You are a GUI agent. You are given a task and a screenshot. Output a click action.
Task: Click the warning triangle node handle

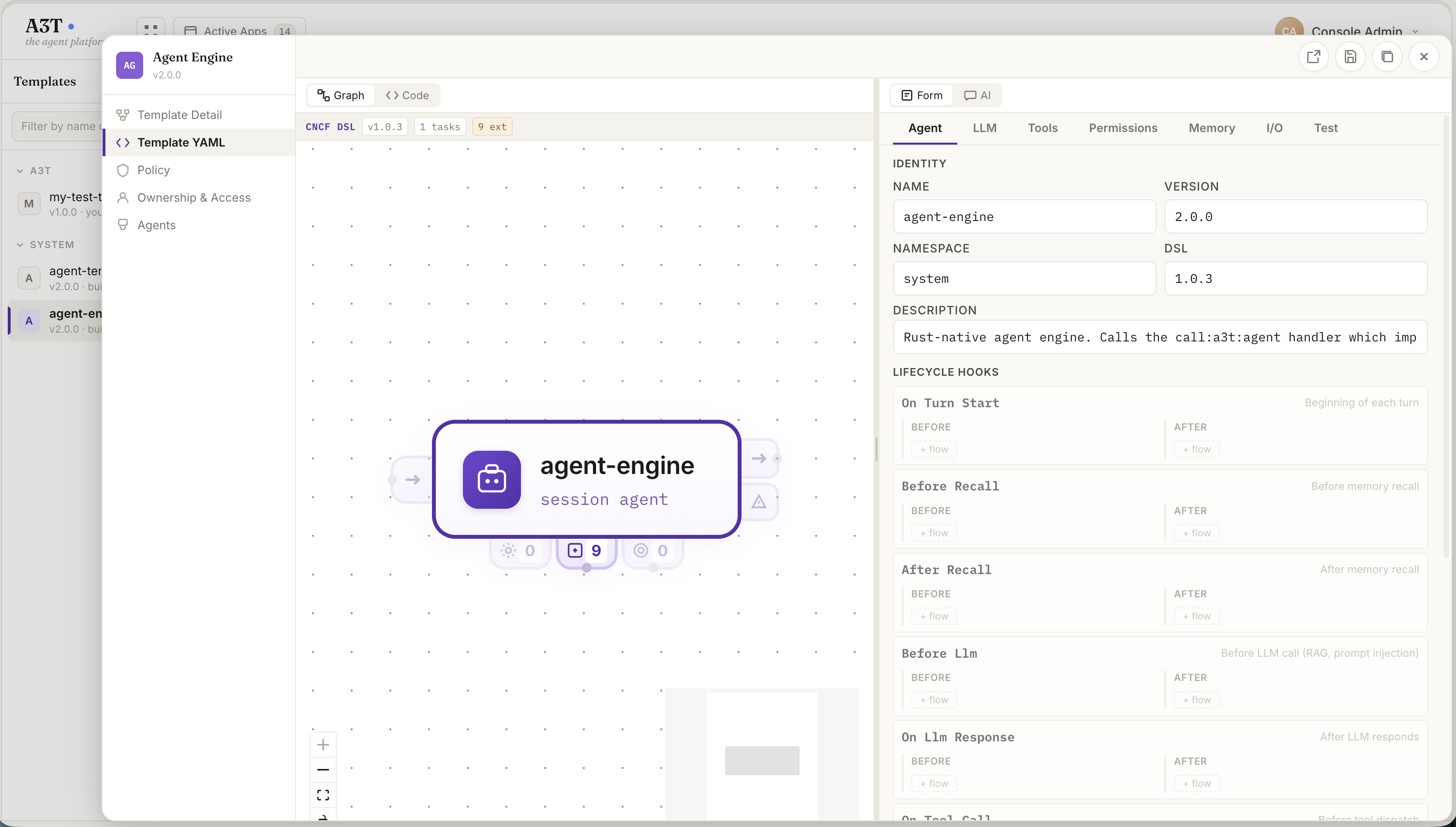[x=759, y=502]
